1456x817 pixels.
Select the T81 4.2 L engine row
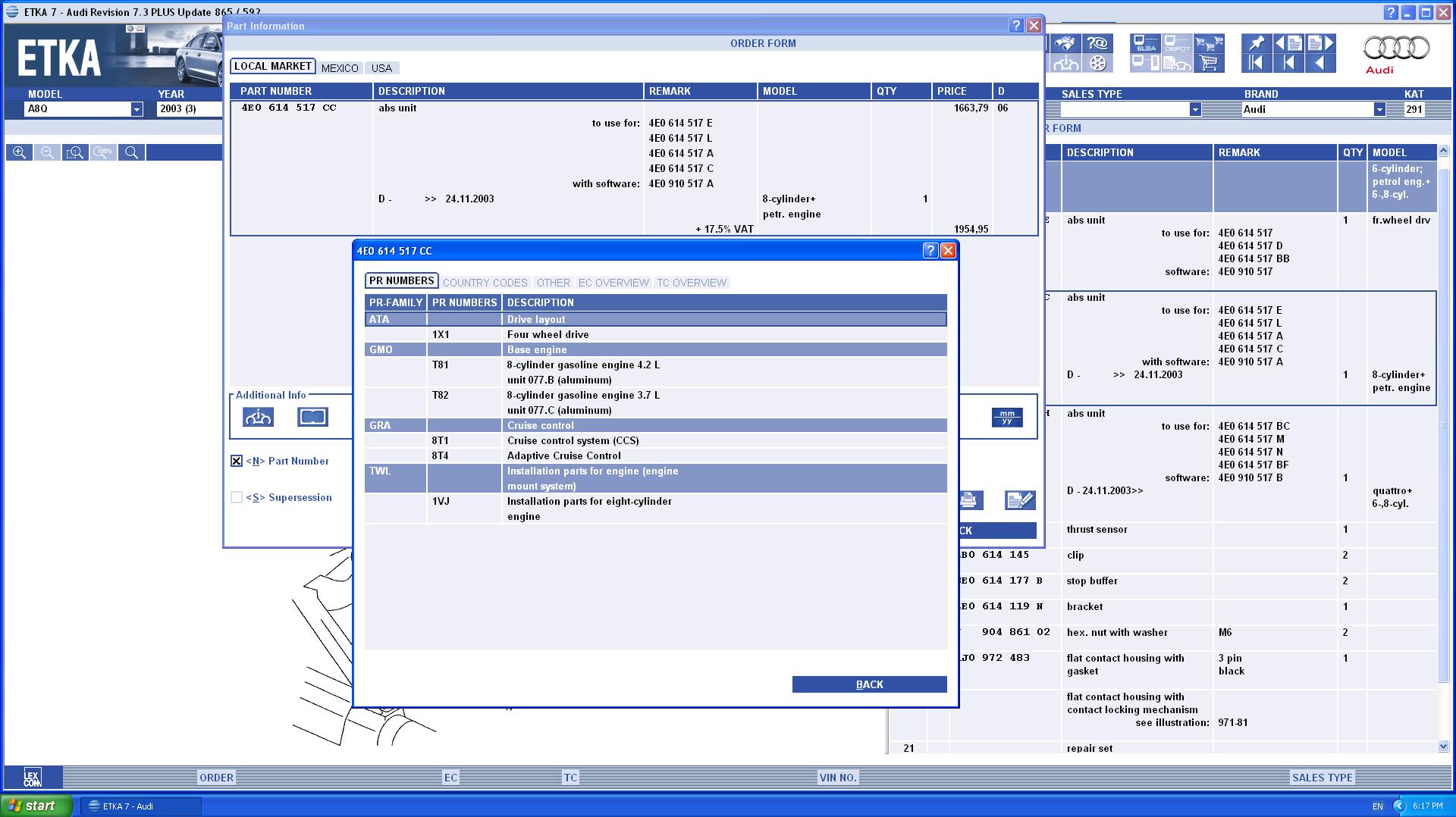(x=656, y=372)
